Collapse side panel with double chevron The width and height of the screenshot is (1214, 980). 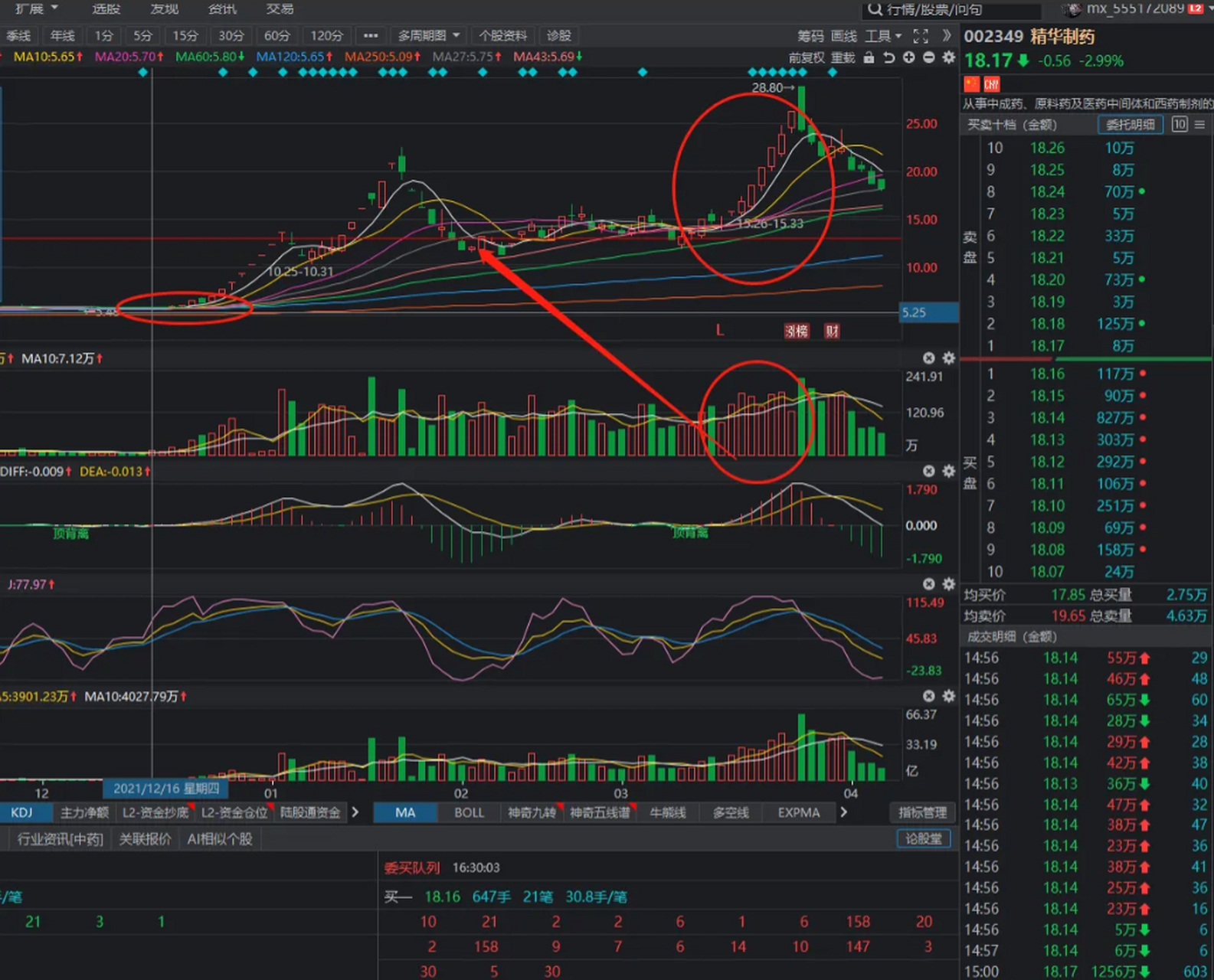coord(947,35)
